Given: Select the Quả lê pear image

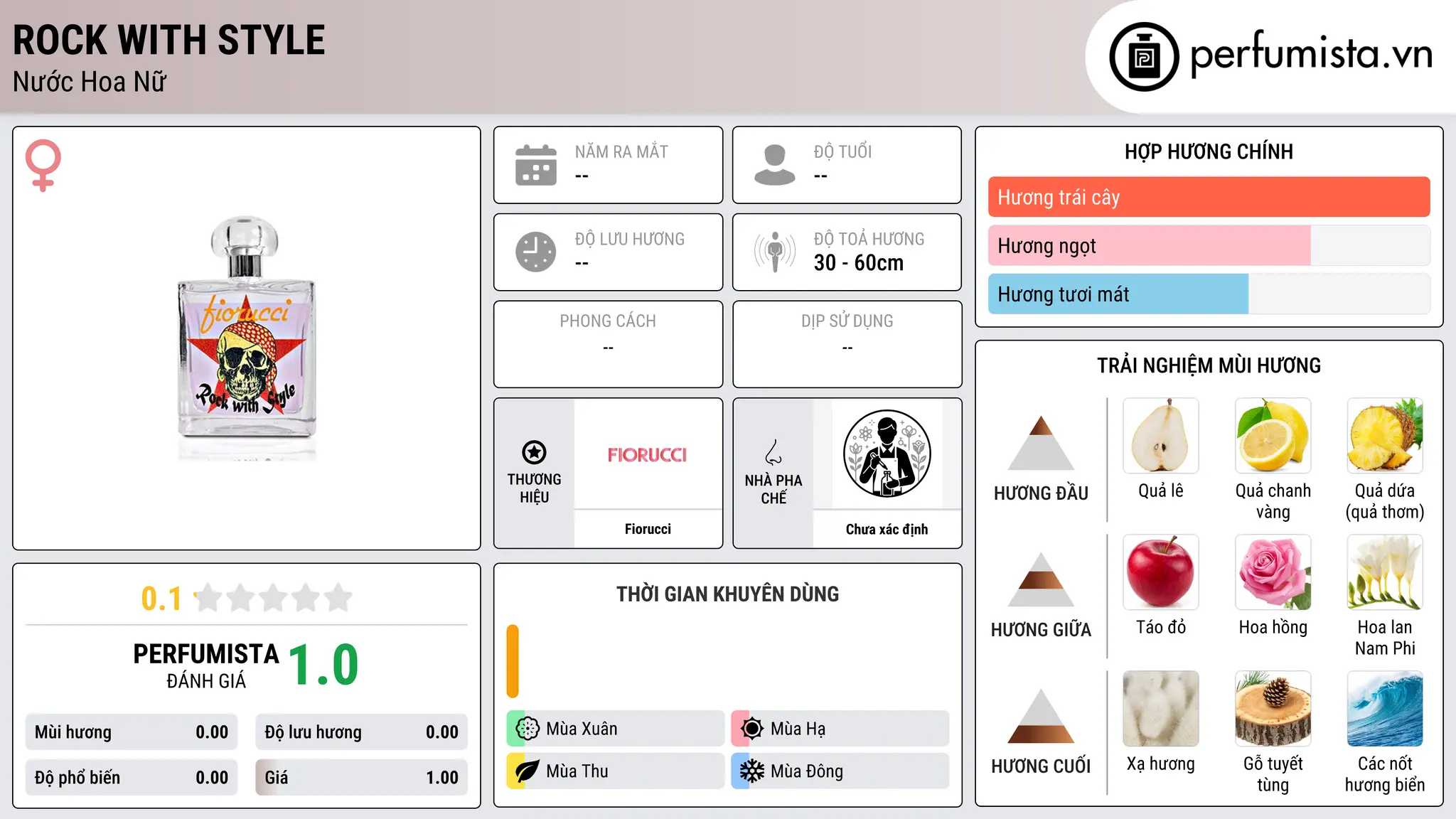Looking at the screenshot, I should click(1161, 436).
